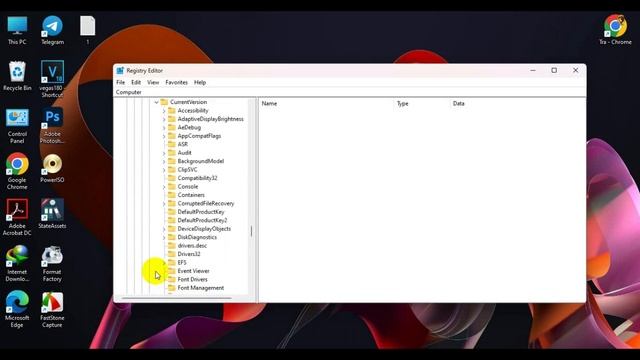
Task: Expand the Audit key
Action: point(164,153)
